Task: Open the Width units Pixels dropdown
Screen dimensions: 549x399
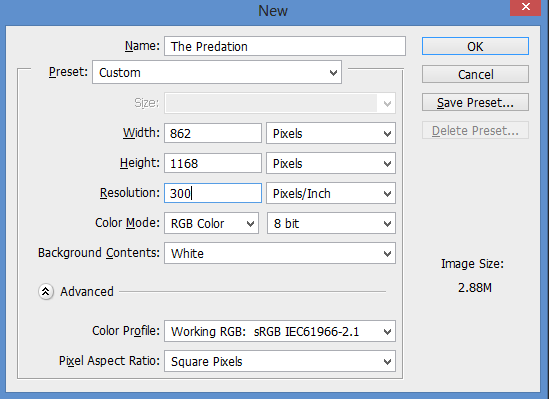Action: pos(331,133)
